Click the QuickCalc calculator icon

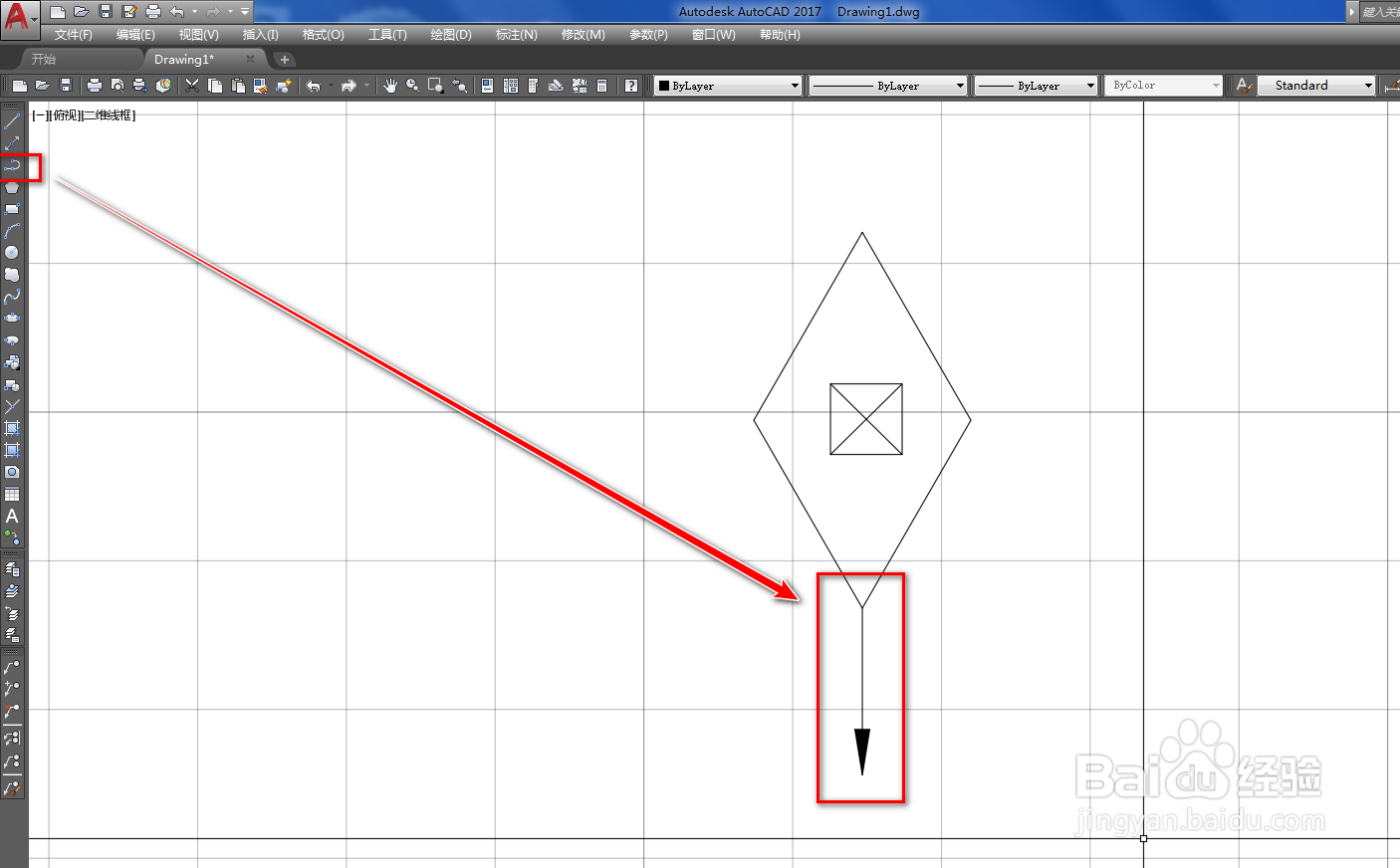click(x=601, y=86)
